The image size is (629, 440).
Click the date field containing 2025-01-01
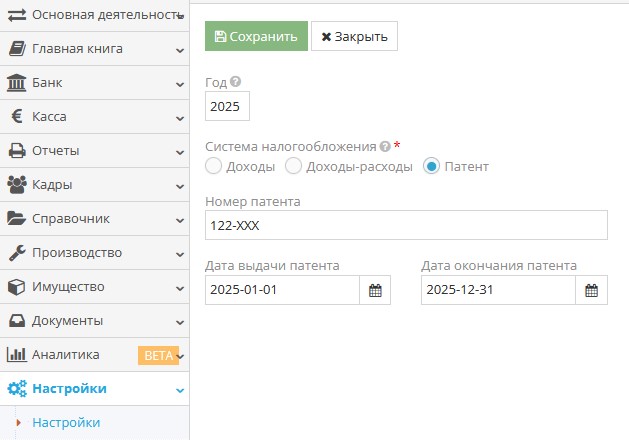pyautogui.click(x=282, y=290)
